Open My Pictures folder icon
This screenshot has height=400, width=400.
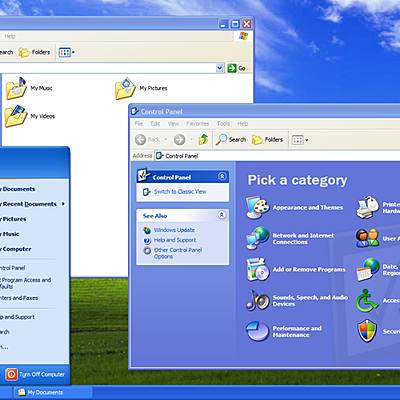coord(125,88)
